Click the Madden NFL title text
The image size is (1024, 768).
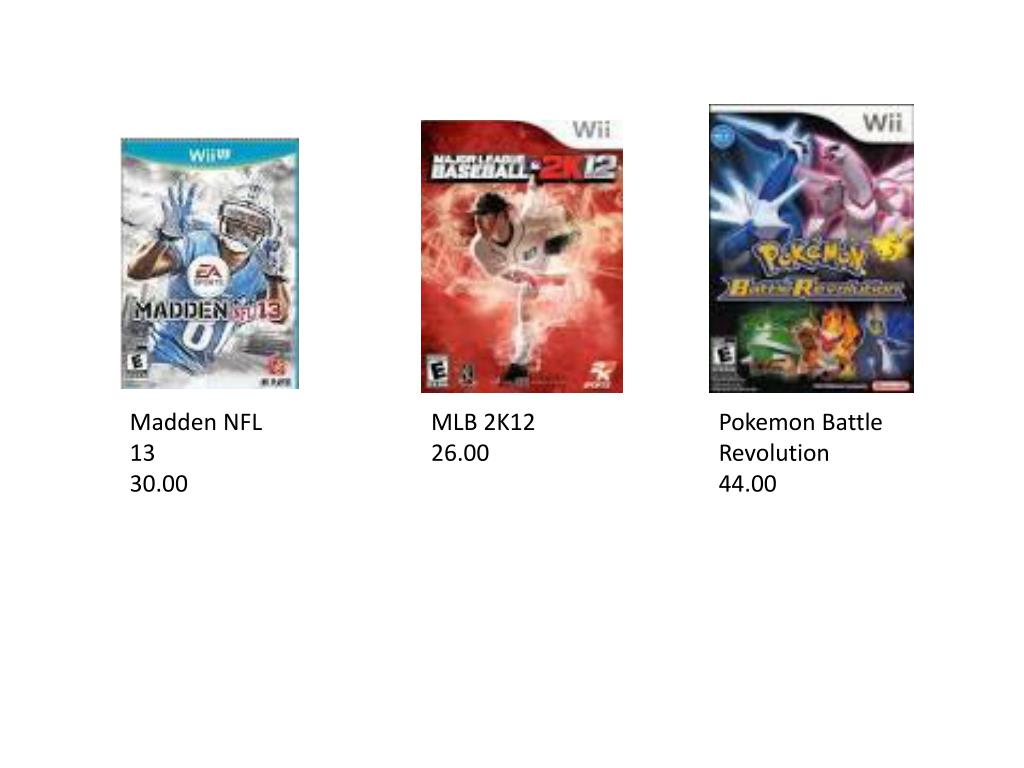click(x=196, y=422)
